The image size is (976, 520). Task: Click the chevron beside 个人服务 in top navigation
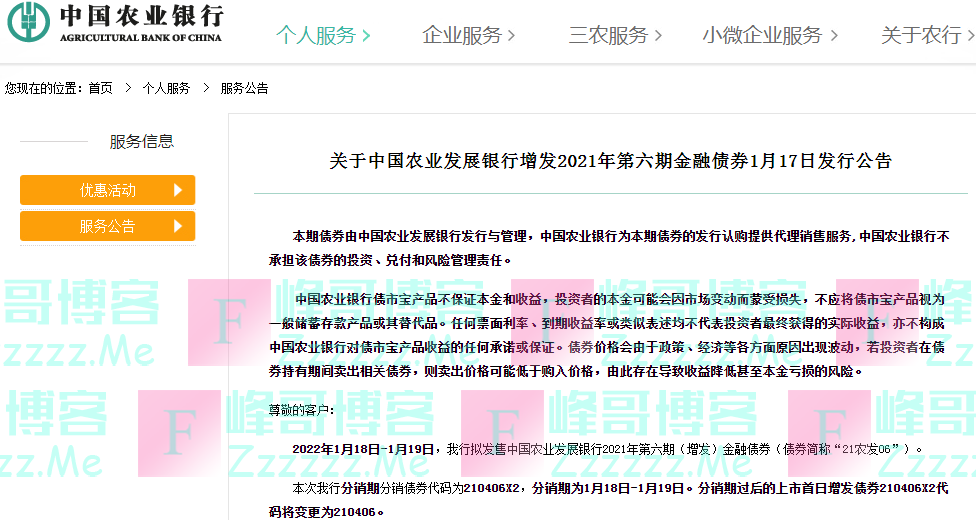click(366, 36)
